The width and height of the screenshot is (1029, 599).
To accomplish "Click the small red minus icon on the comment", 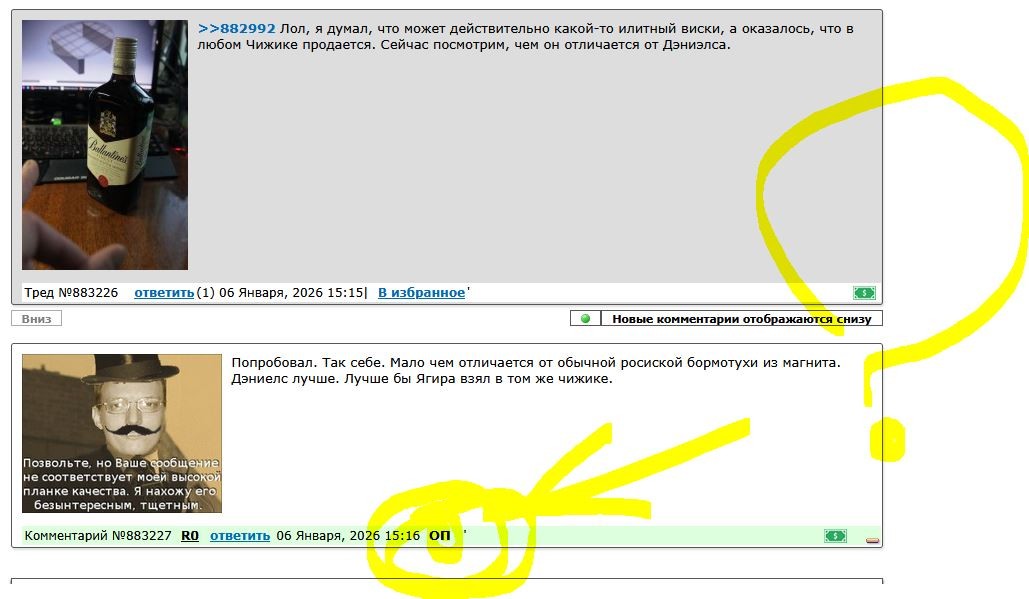I will point(872,540).
